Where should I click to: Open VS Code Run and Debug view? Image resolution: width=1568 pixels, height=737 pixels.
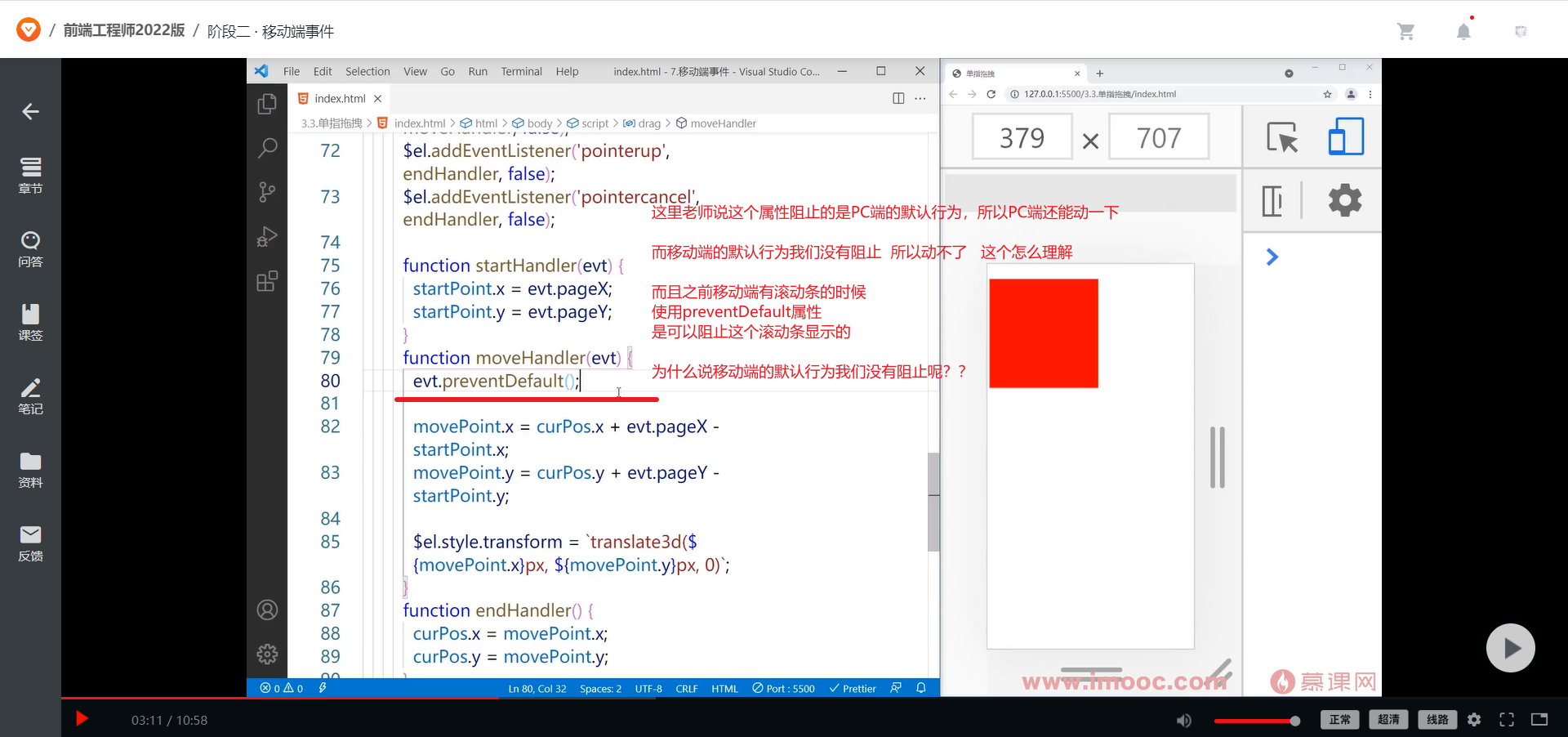pos(267,237)
